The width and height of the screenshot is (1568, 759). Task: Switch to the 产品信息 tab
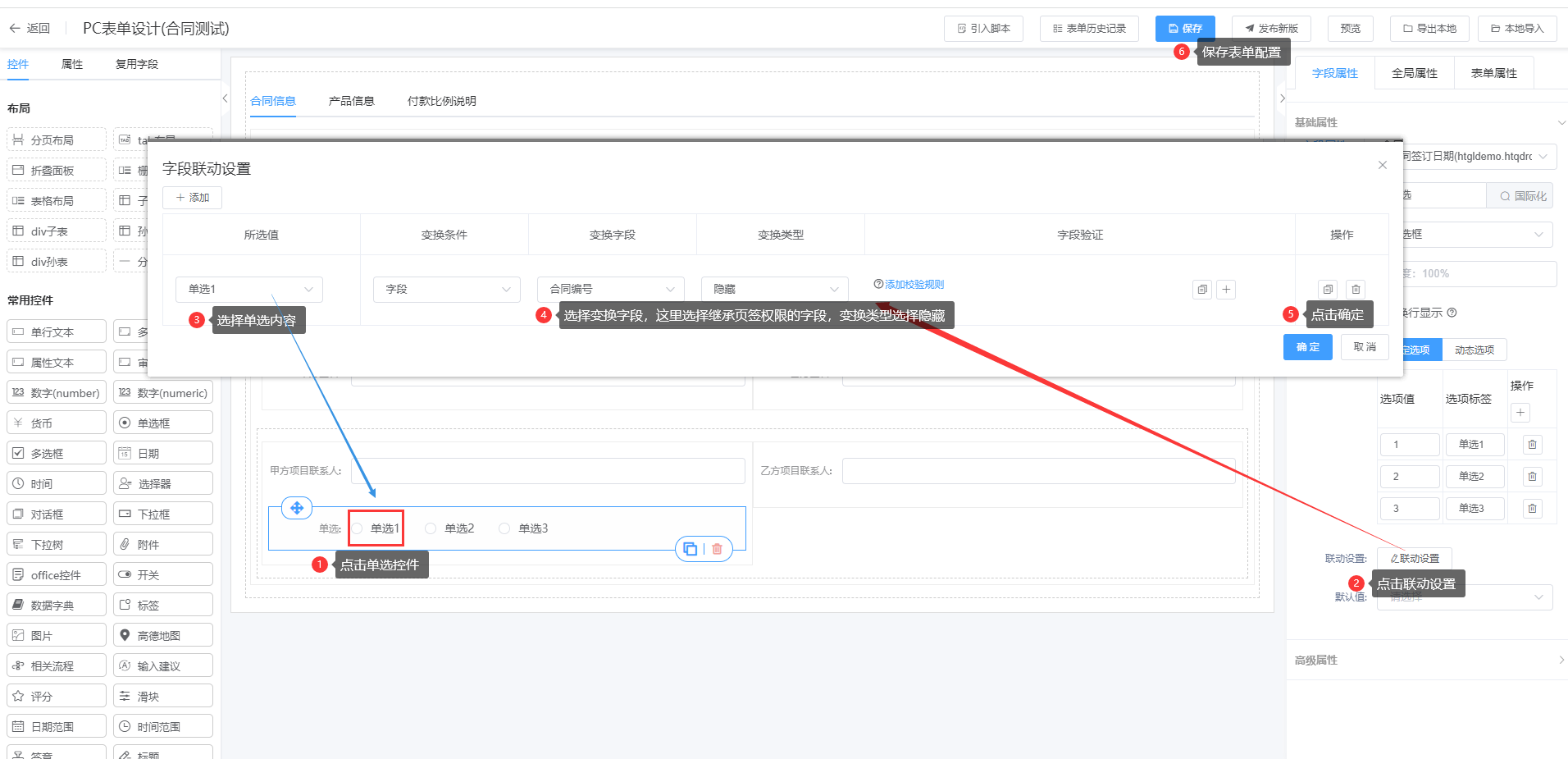point(351,101)
